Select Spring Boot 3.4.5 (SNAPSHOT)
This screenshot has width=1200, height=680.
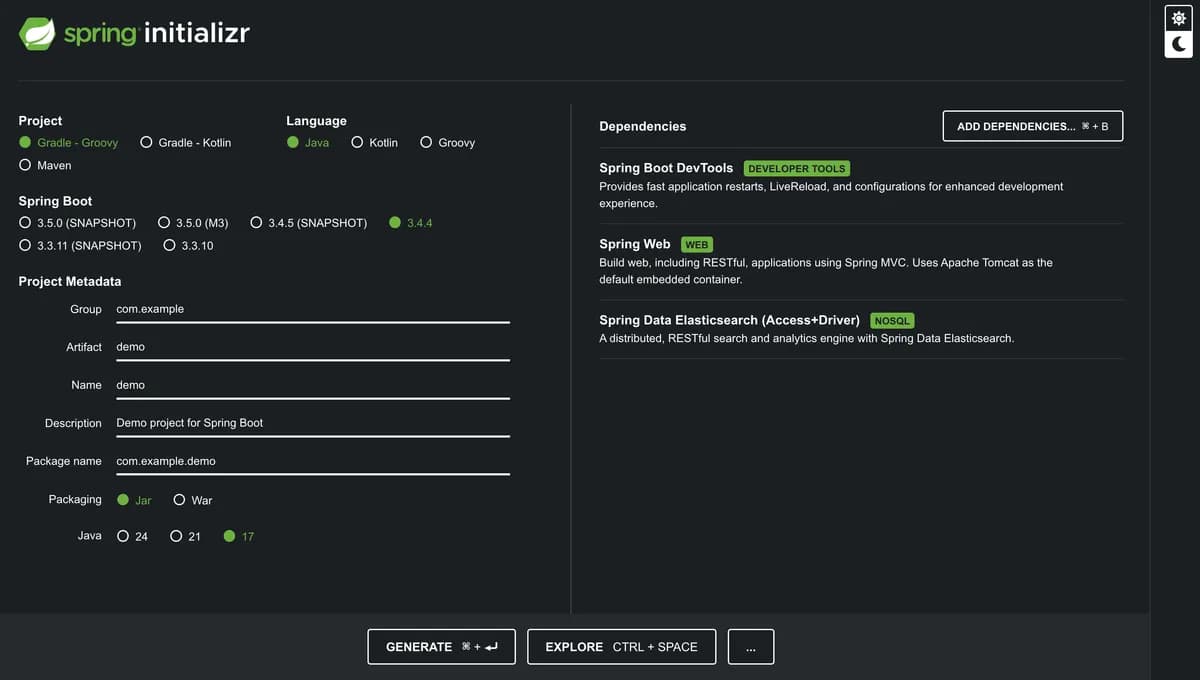pyautogui.click(x=309, y=223)
